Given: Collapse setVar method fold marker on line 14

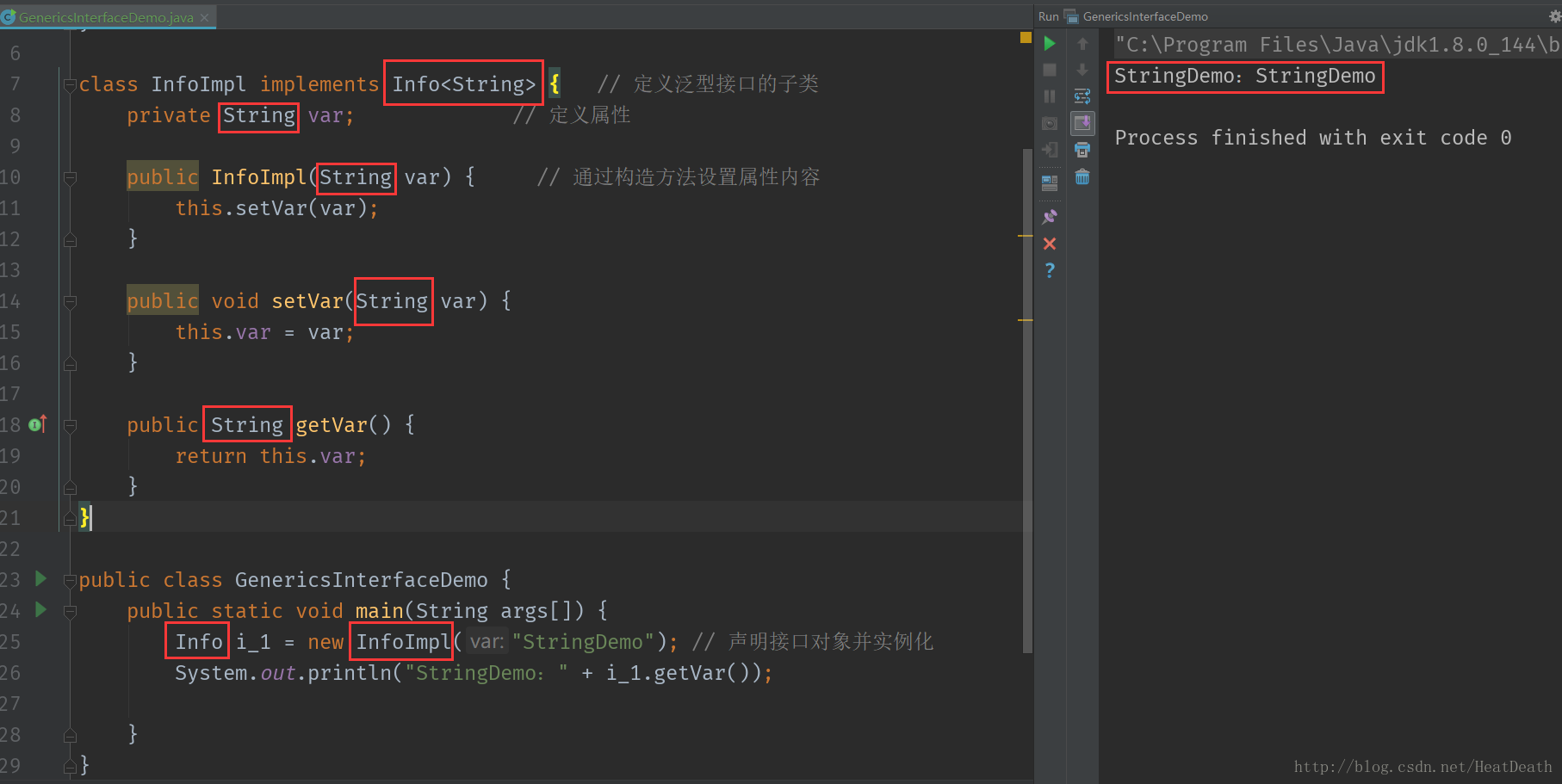Looking at the screenshot, I should click(x=70, y=302).
